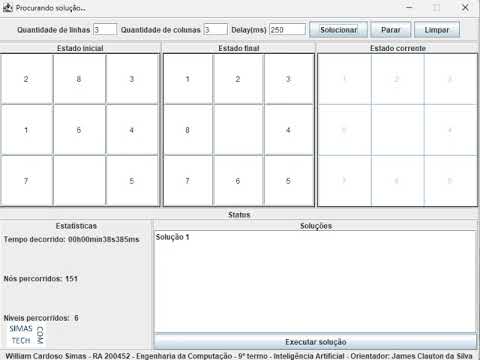
Task: Click the Níveis percorridos: 6 text
Action: [41, 318]
